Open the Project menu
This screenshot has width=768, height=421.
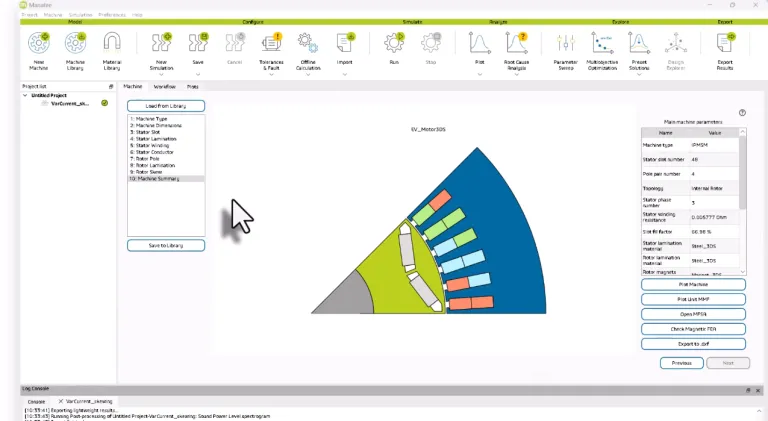29,15
